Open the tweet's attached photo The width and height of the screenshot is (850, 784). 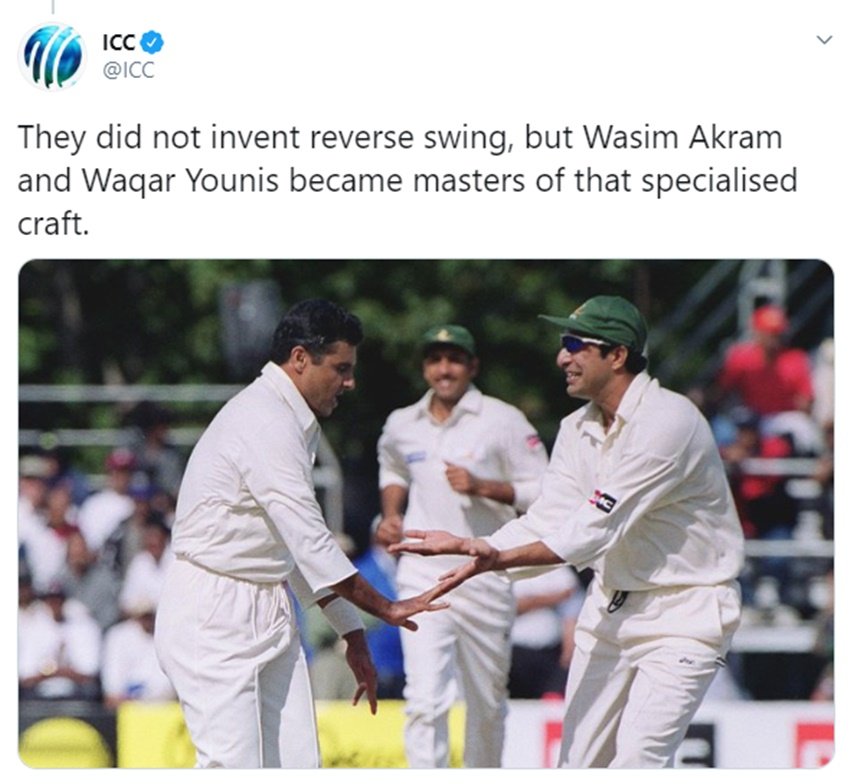click(x=426, y=513)
